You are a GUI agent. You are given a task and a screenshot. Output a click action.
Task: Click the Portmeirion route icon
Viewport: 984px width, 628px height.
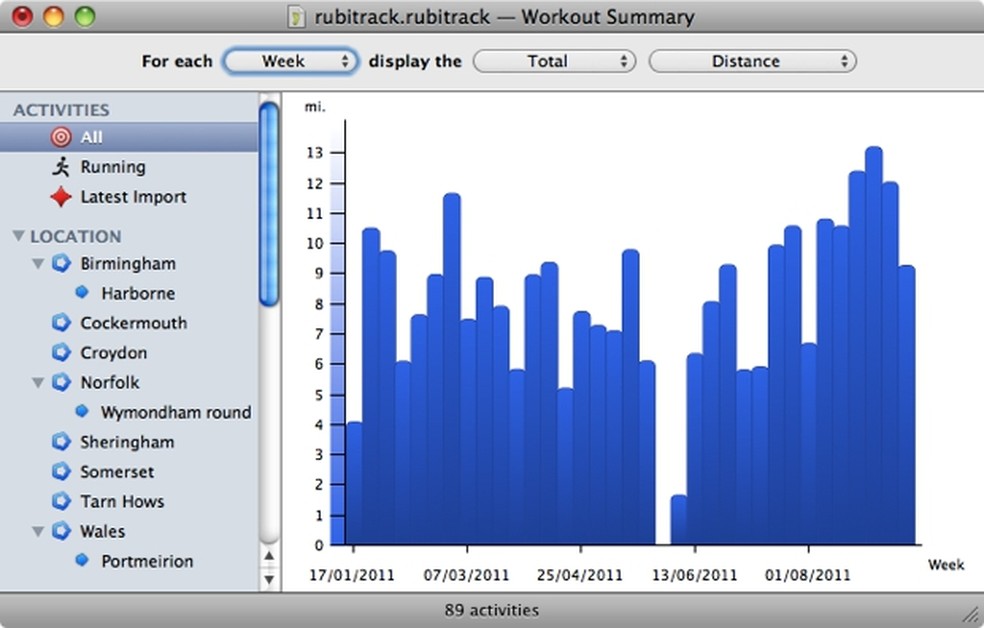tap(82, 560)
